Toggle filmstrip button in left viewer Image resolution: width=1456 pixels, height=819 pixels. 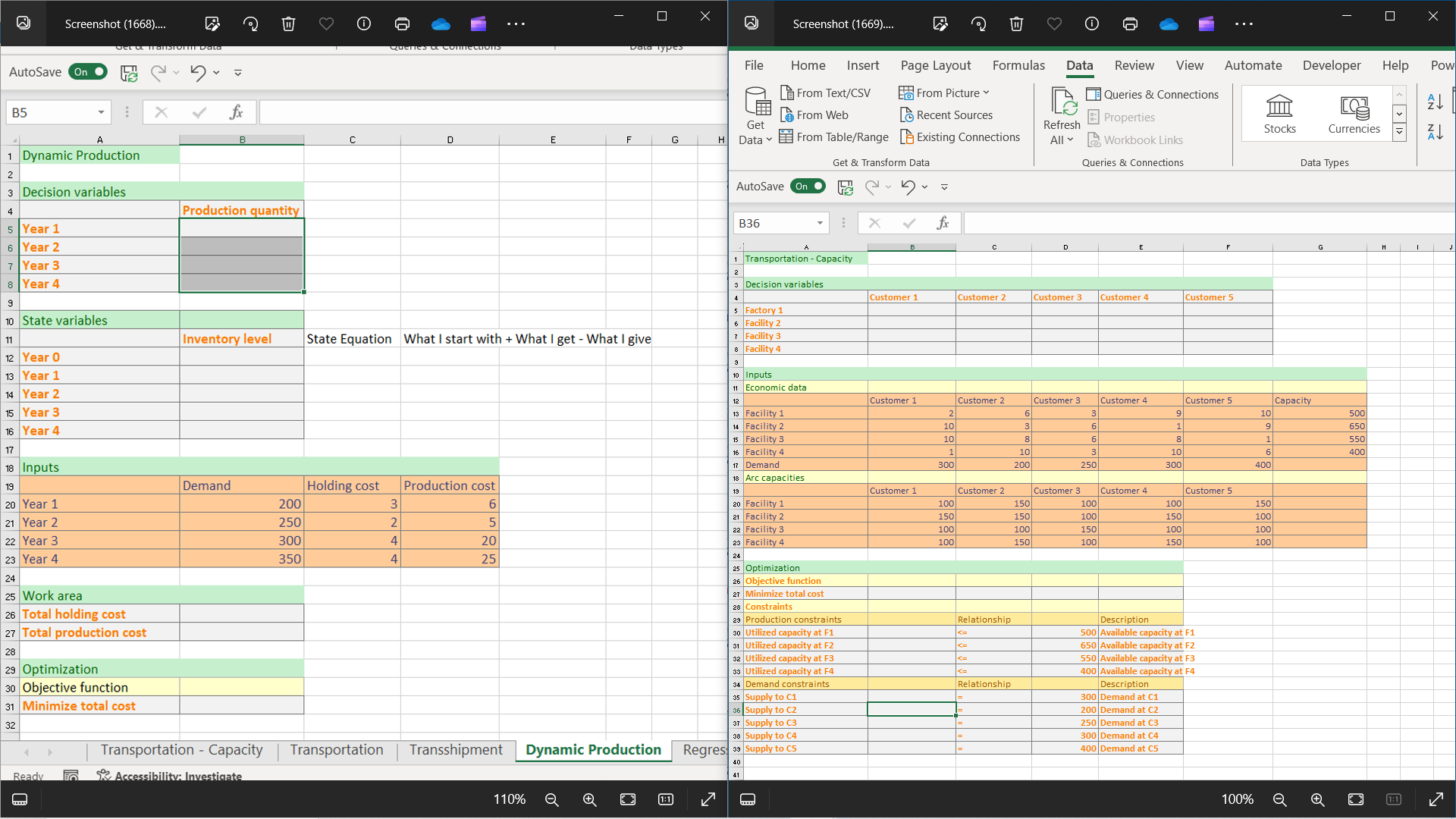20,799
